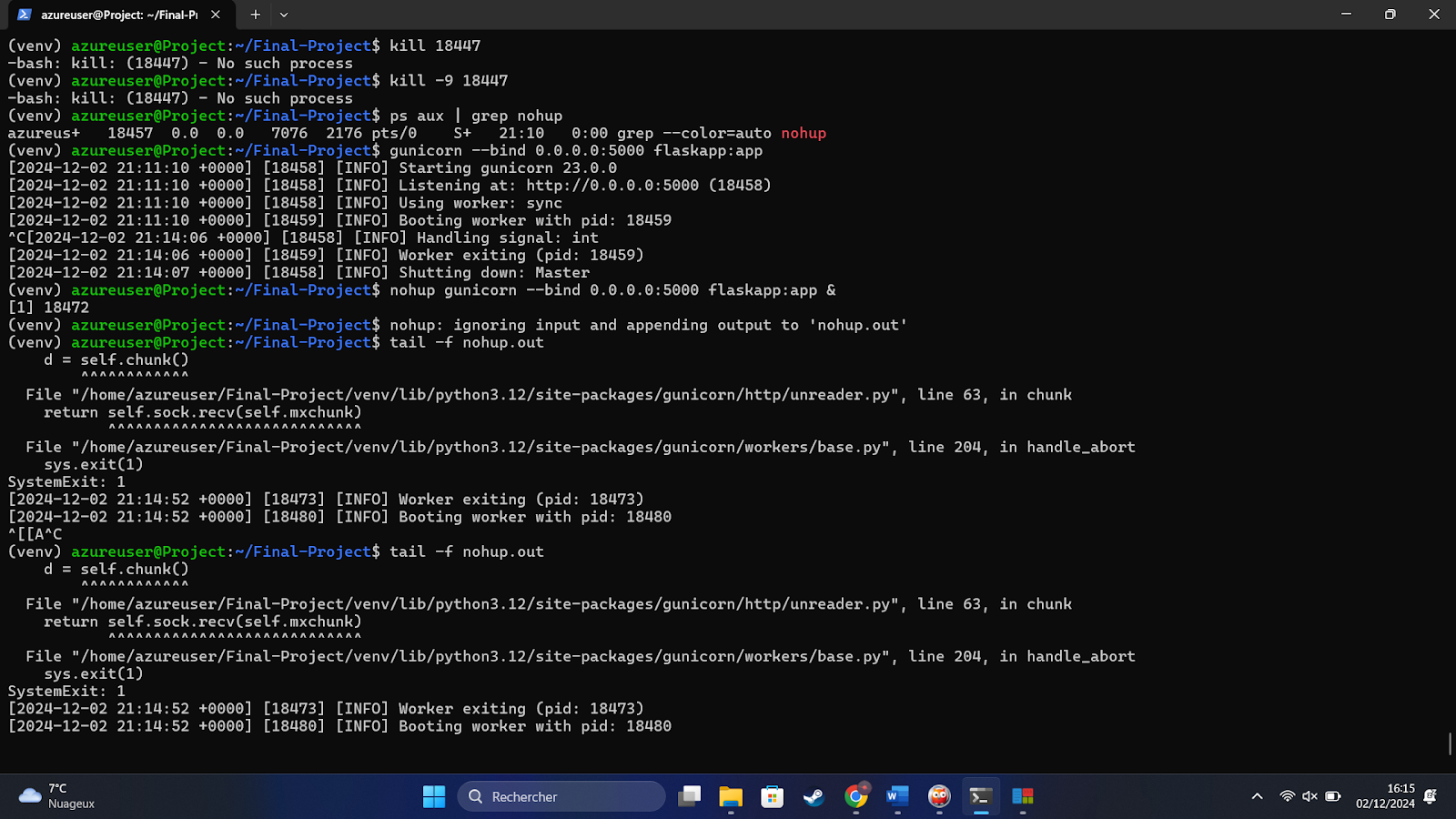The width and height of the screenshot is (1456, 819).
Task: Click the last 'tail -f nohup.out' command
Action: 467,551
